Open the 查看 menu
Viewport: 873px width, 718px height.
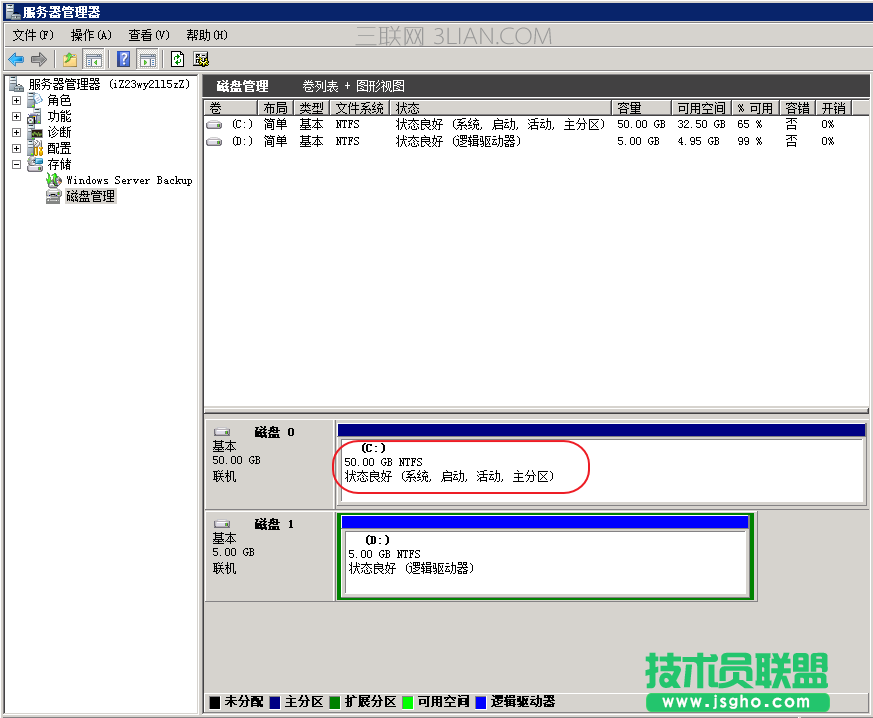click(x=146, y=34)
